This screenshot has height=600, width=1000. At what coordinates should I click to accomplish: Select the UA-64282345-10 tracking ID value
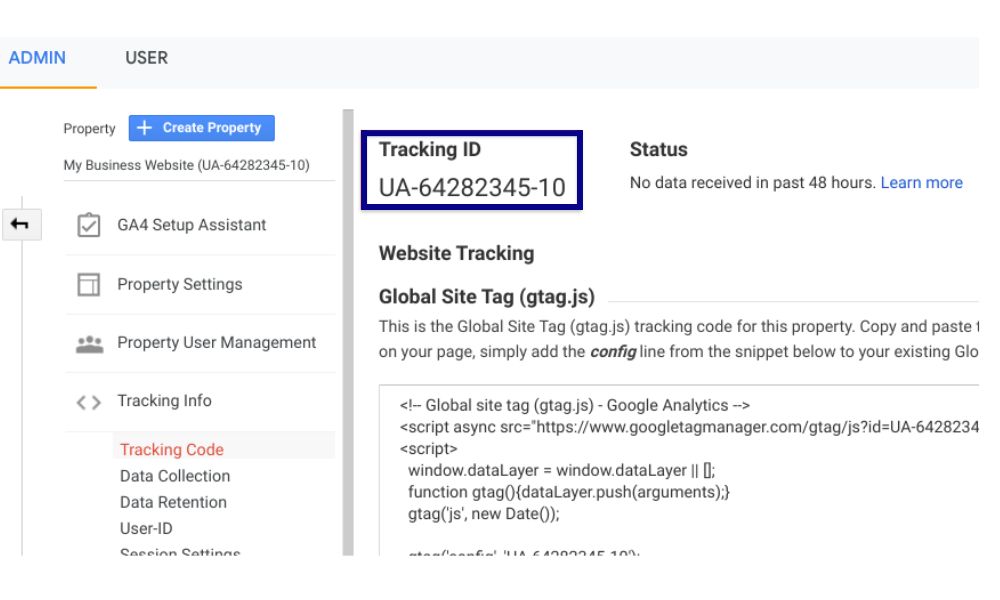[472, 187]
